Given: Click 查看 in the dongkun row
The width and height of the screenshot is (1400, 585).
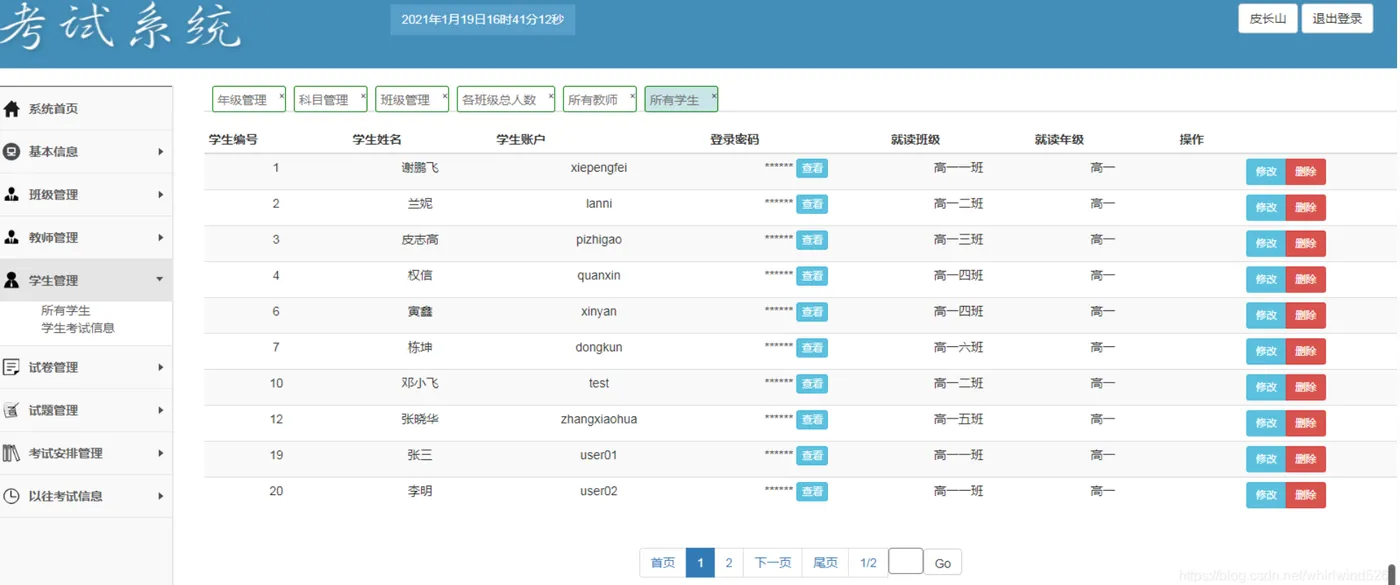Looking at the screenshot, I should pyautogui.click(x=812, y=348).
